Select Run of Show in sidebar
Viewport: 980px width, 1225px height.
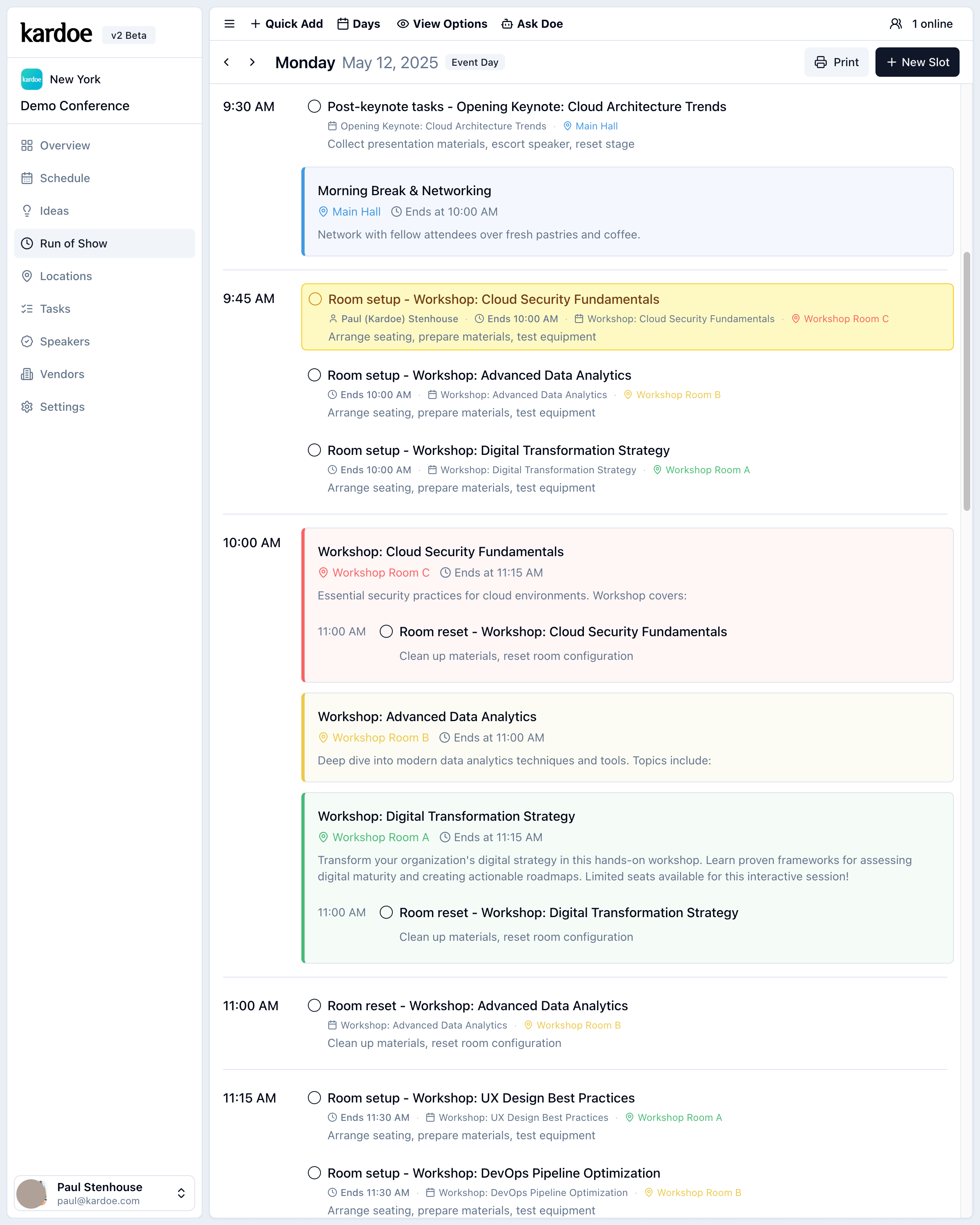point(104,243)
